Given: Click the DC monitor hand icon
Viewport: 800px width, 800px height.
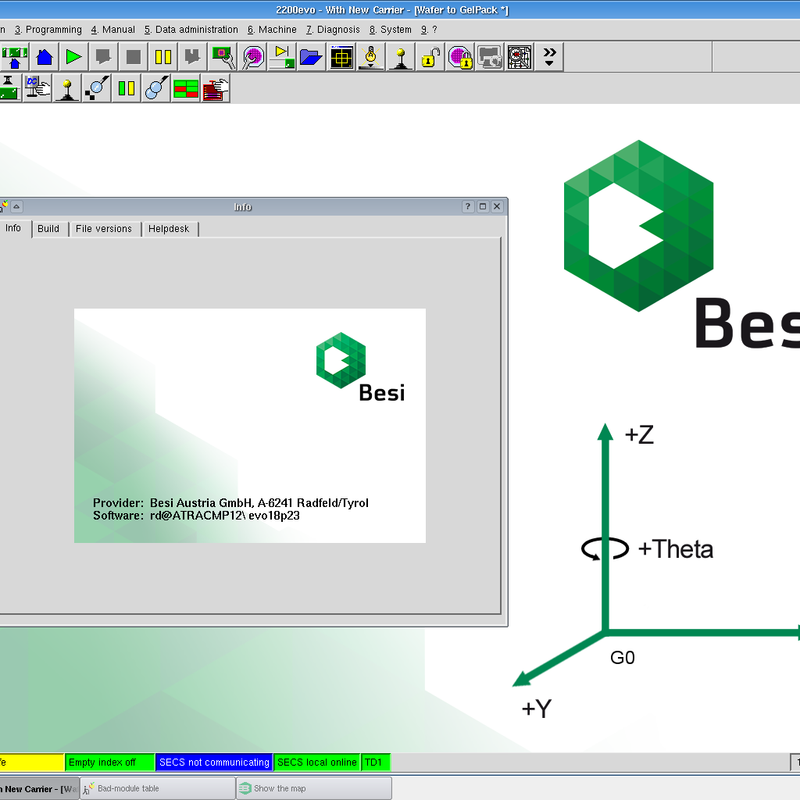Looking at the screenshot, I should coord(37,88).
